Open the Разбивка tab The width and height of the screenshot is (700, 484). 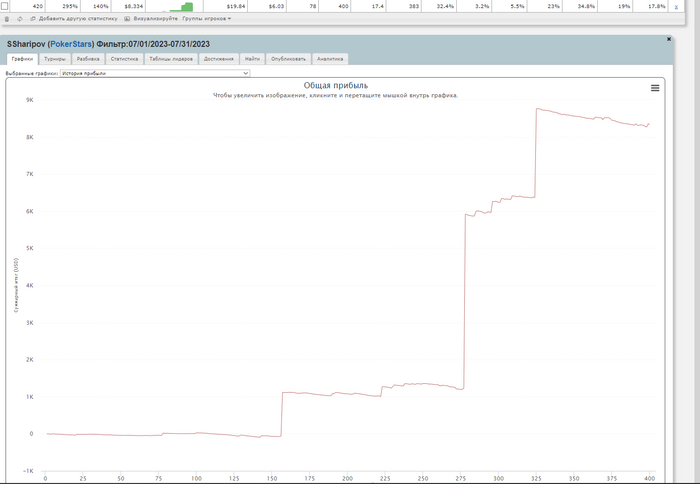point(88,59)
